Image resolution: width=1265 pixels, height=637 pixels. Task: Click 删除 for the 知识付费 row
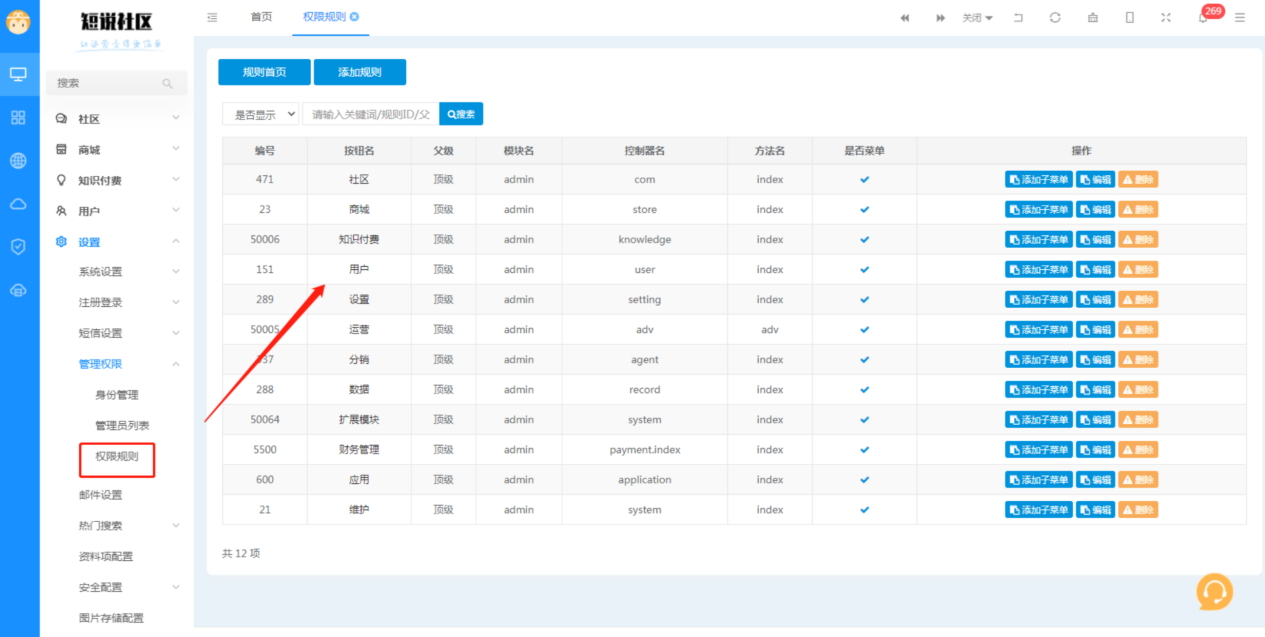tap(1138, 240)
